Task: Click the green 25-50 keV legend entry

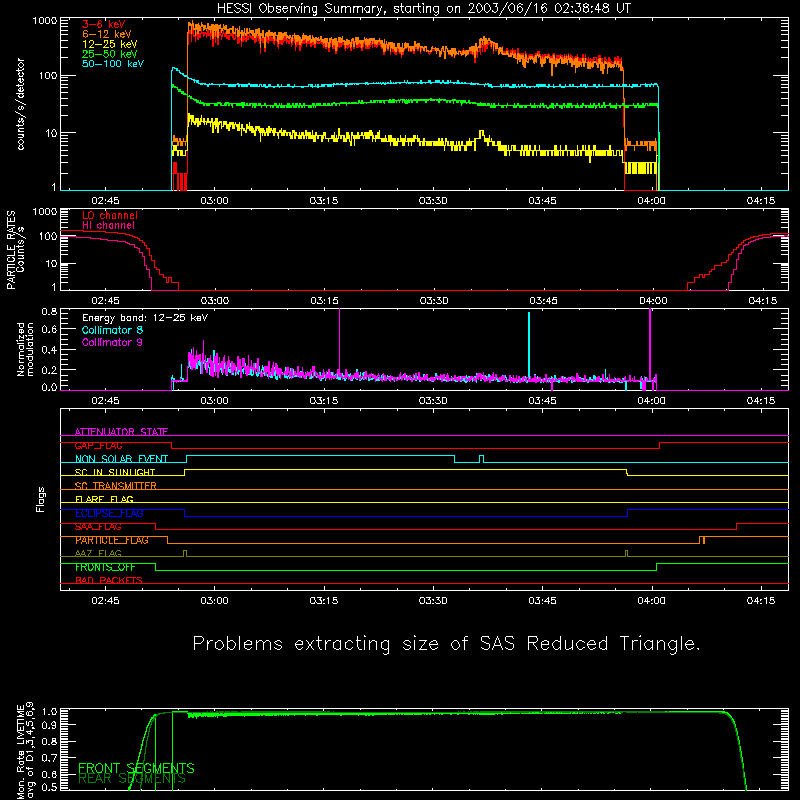Action: click(x=109, y=54)
